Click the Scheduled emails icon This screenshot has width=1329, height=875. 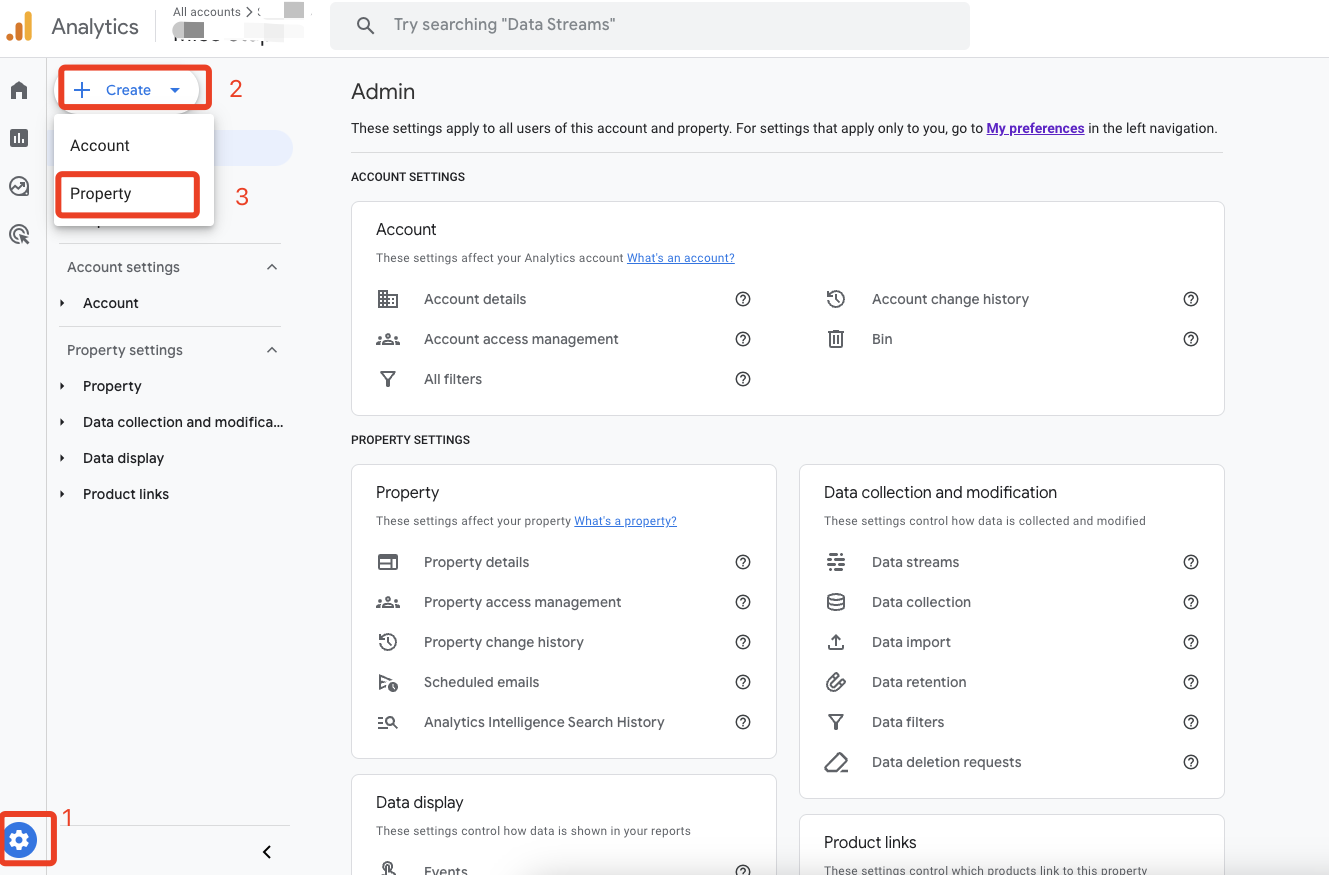388,682
